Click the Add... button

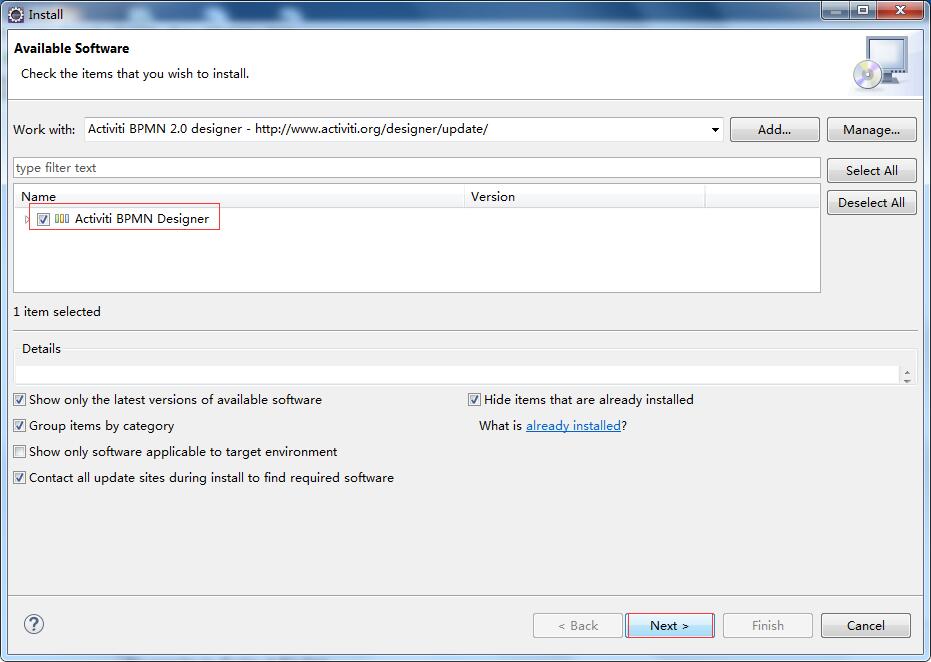(x=774, y=129)
